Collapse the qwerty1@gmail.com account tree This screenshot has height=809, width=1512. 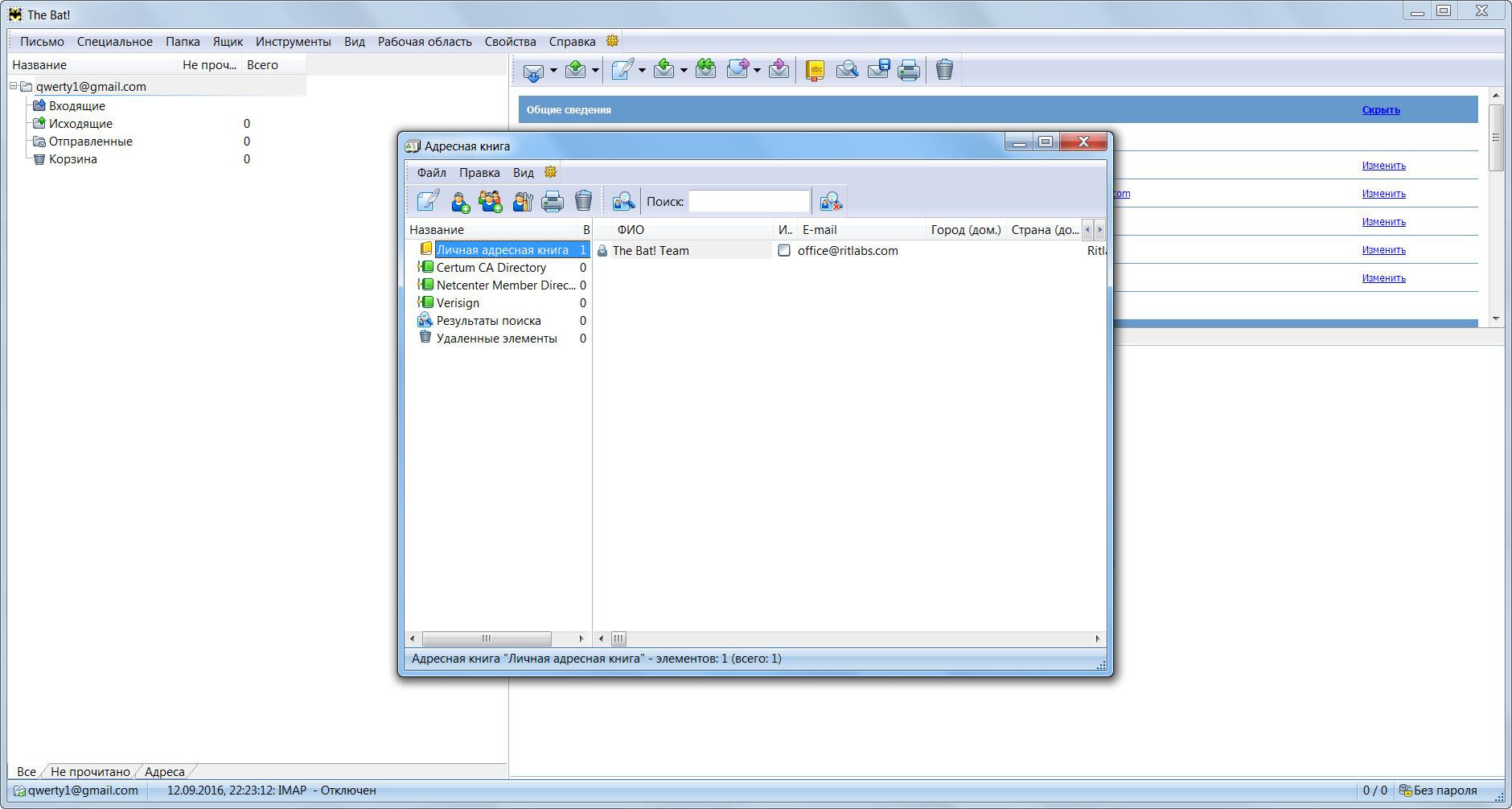(14, 86)
